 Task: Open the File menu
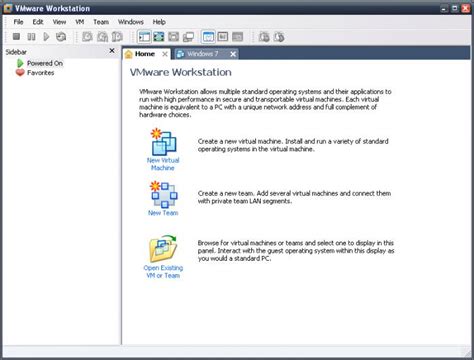[x=18, y=22]
